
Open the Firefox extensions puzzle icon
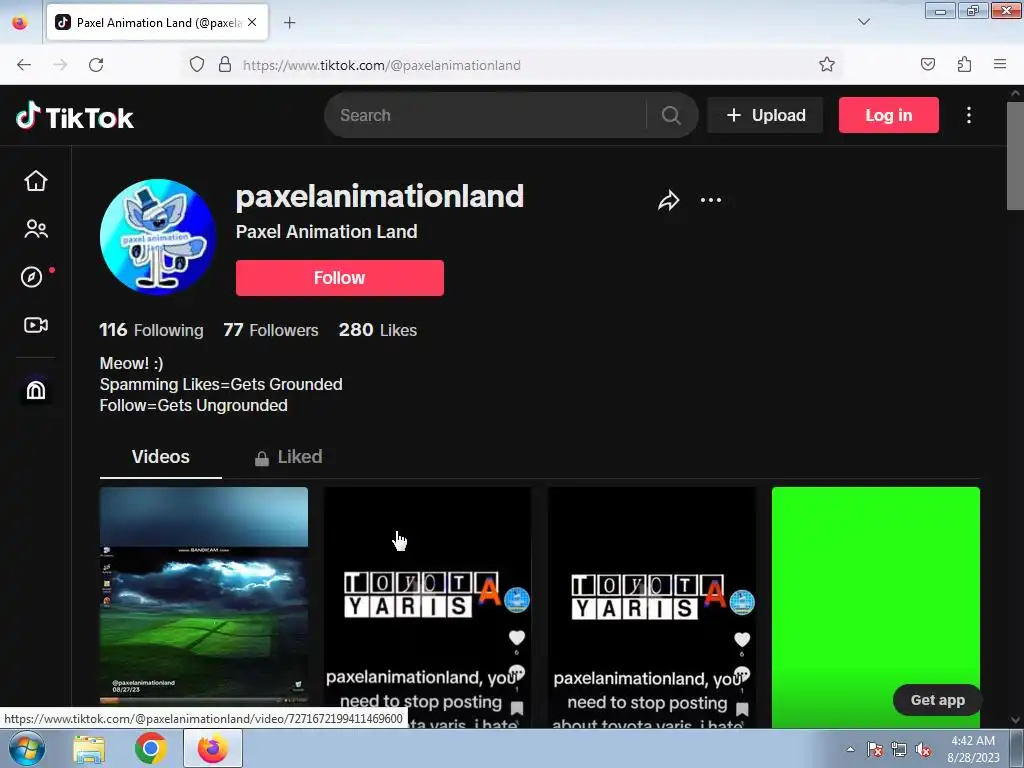click(964, 64)
